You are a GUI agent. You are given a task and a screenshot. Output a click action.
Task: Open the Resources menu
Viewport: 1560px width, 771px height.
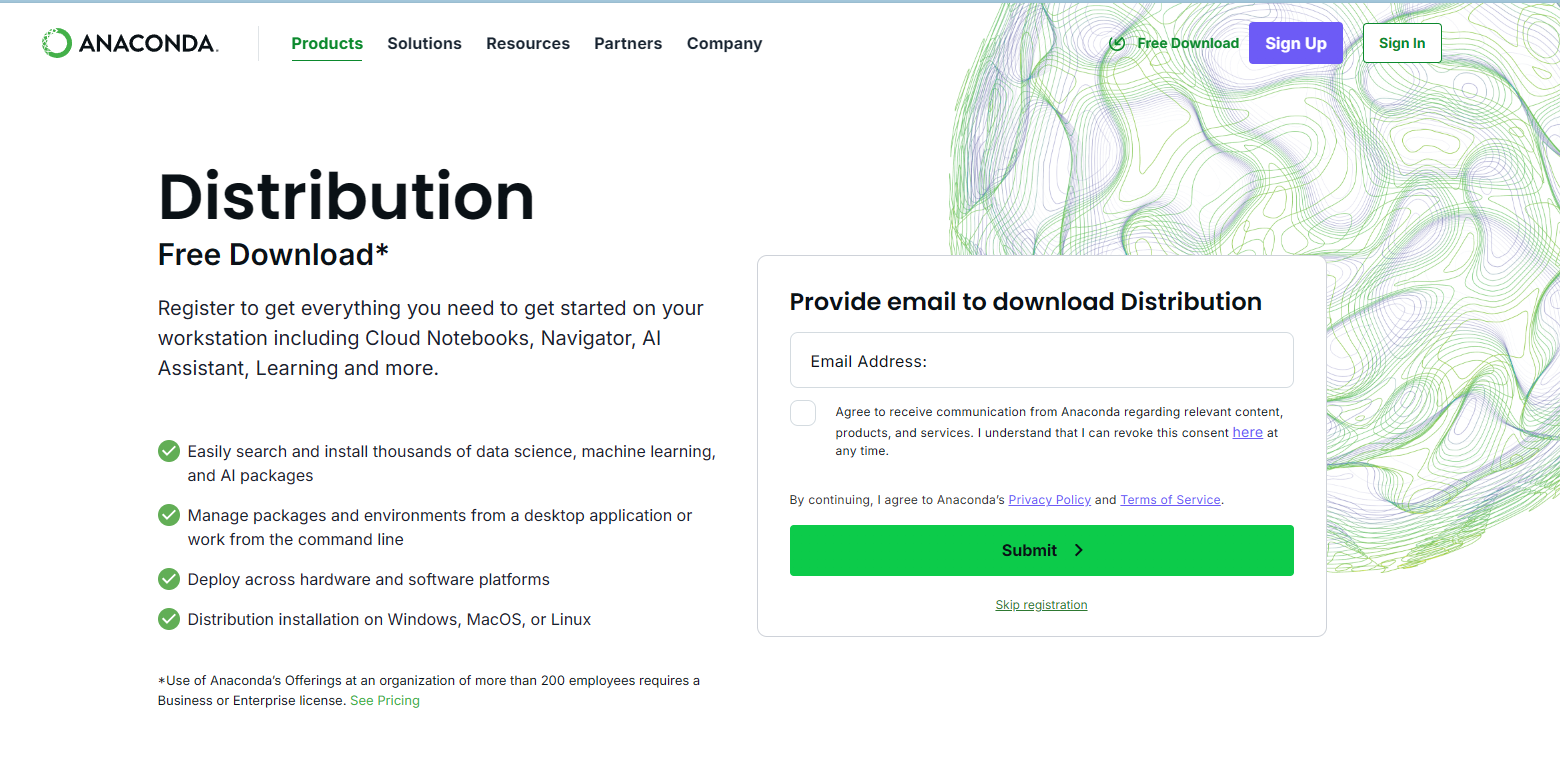pyautogui.click(x=528, y=43)
